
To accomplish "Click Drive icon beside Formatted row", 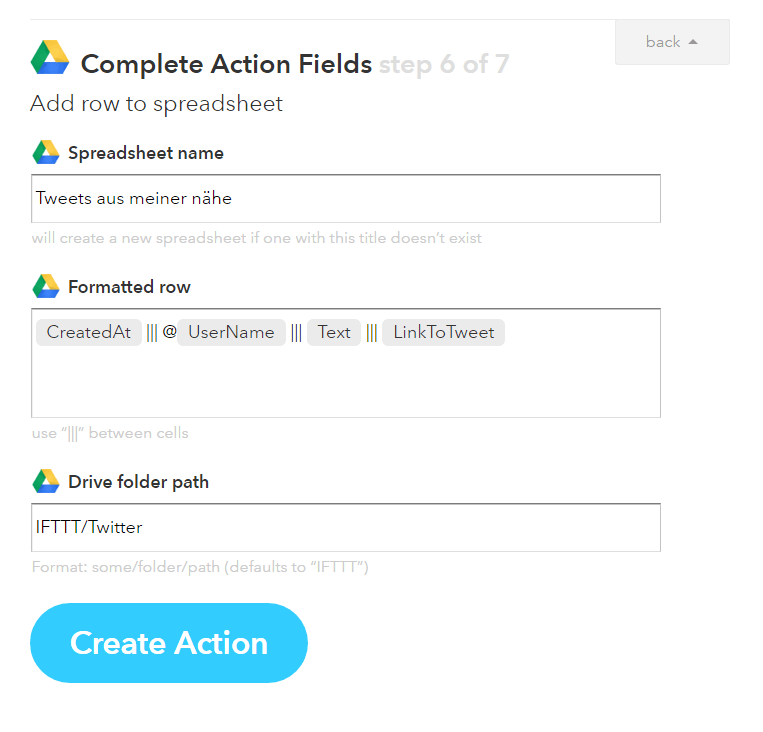I will 46,286.
